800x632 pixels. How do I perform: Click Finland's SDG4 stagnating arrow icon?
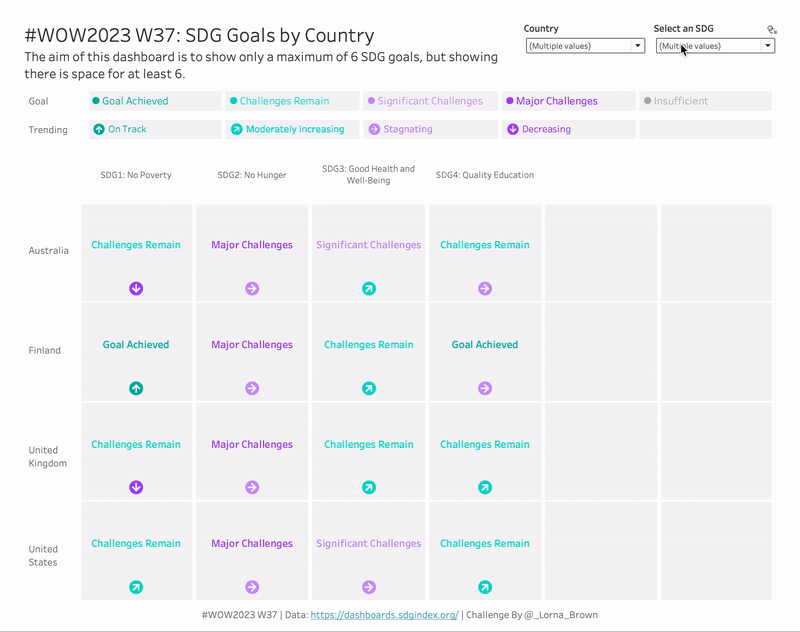point(485,389)
